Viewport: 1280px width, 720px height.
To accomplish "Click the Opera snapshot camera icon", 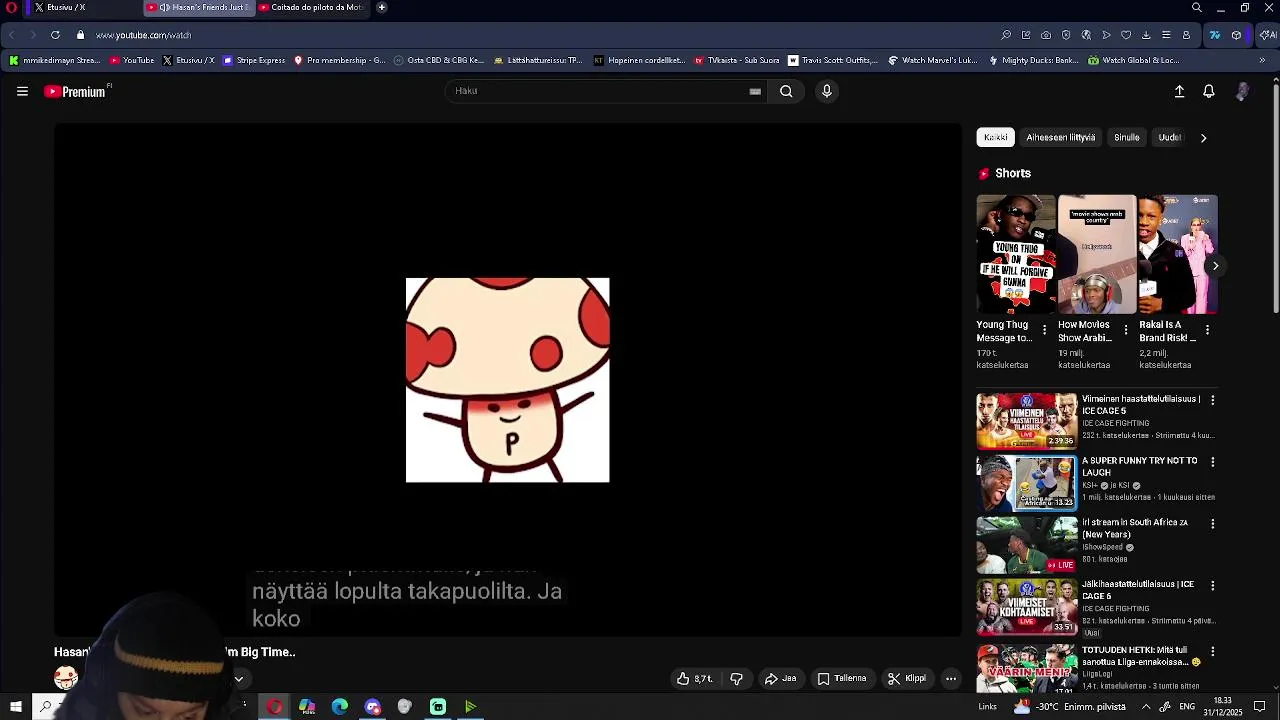I will (1046, 35).
